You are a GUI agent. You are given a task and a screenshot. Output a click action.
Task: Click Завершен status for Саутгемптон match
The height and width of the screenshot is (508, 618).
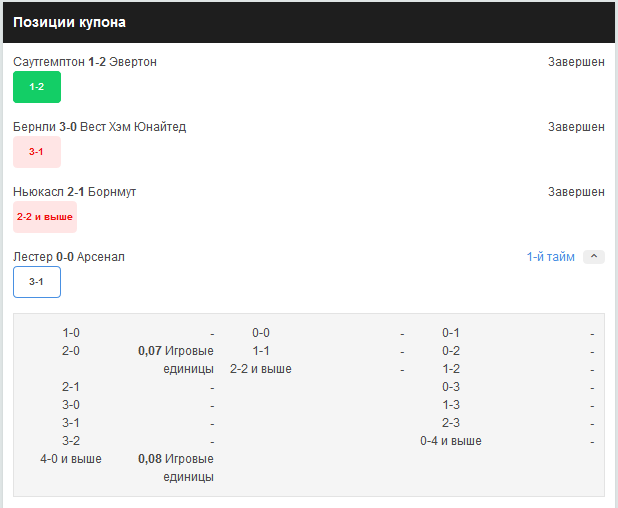pos(576,62)
